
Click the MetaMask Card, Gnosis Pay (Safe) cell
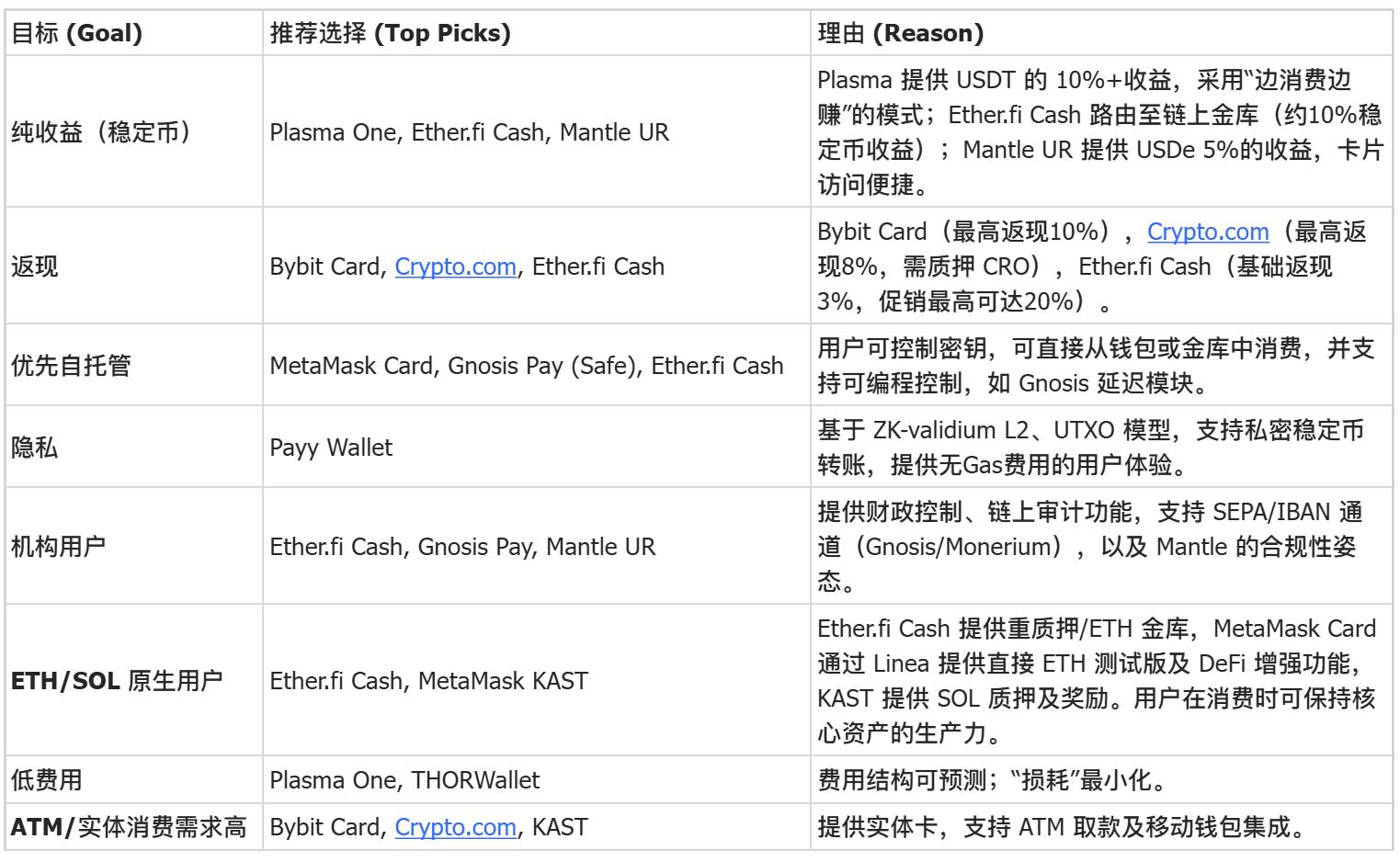click(x=526, y=366)
